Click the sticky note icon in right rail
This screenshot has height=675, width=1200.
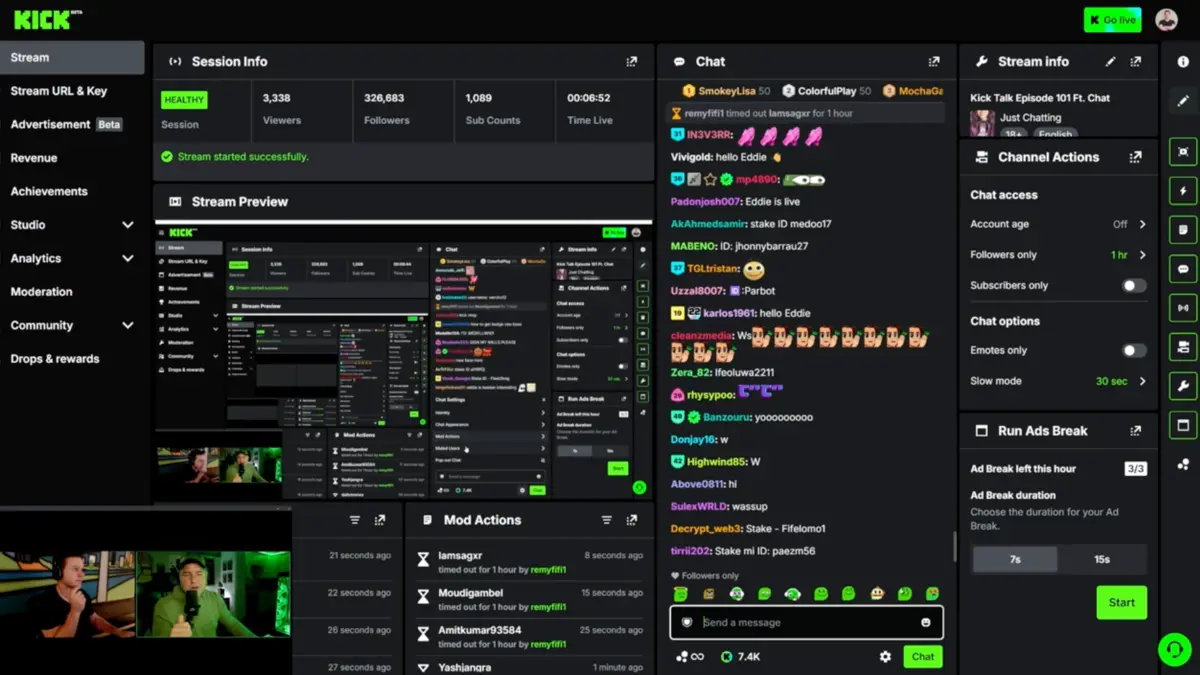click(1183, 230)
